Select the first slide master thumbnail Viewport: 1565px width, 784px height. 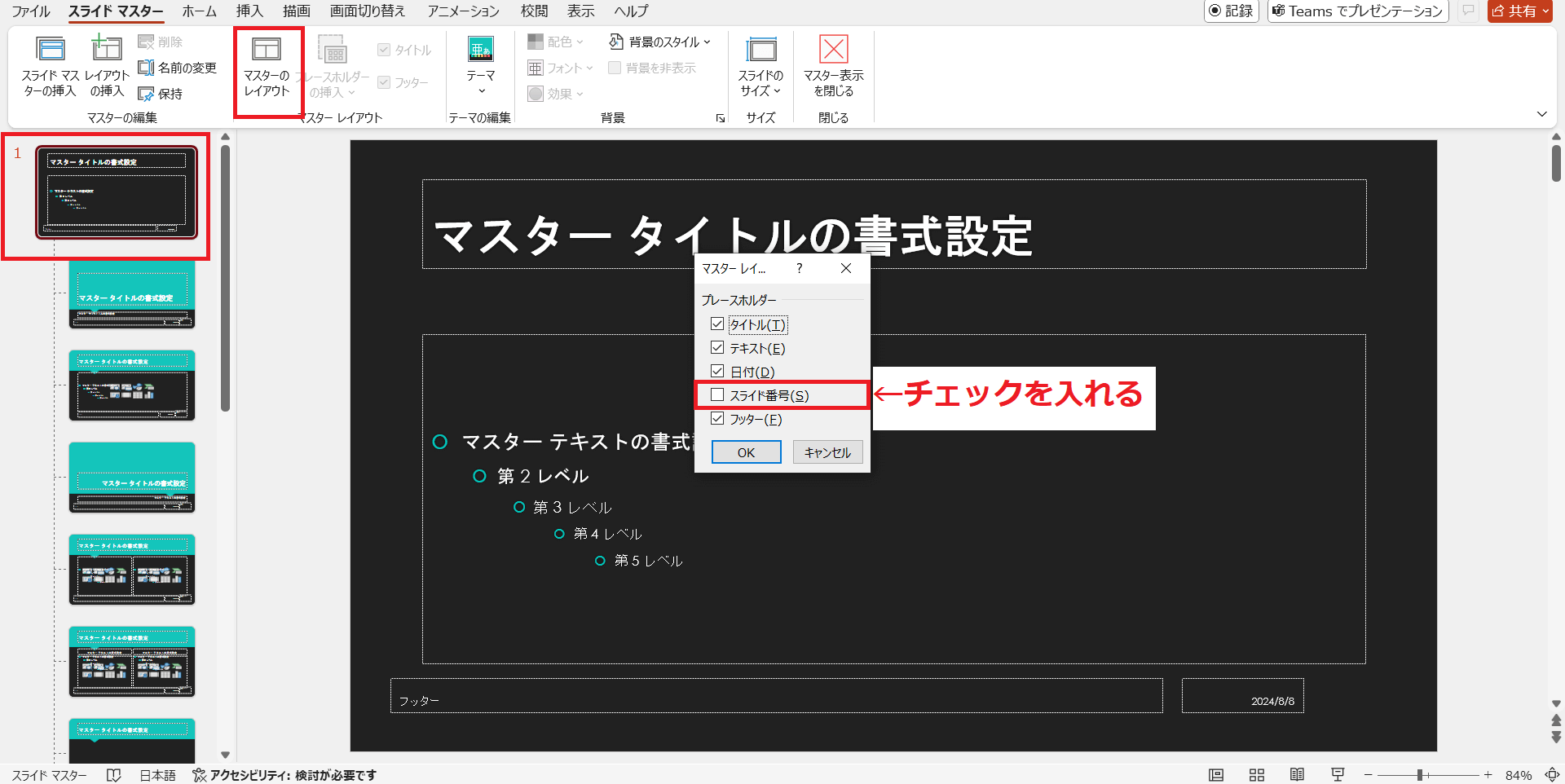117,192
